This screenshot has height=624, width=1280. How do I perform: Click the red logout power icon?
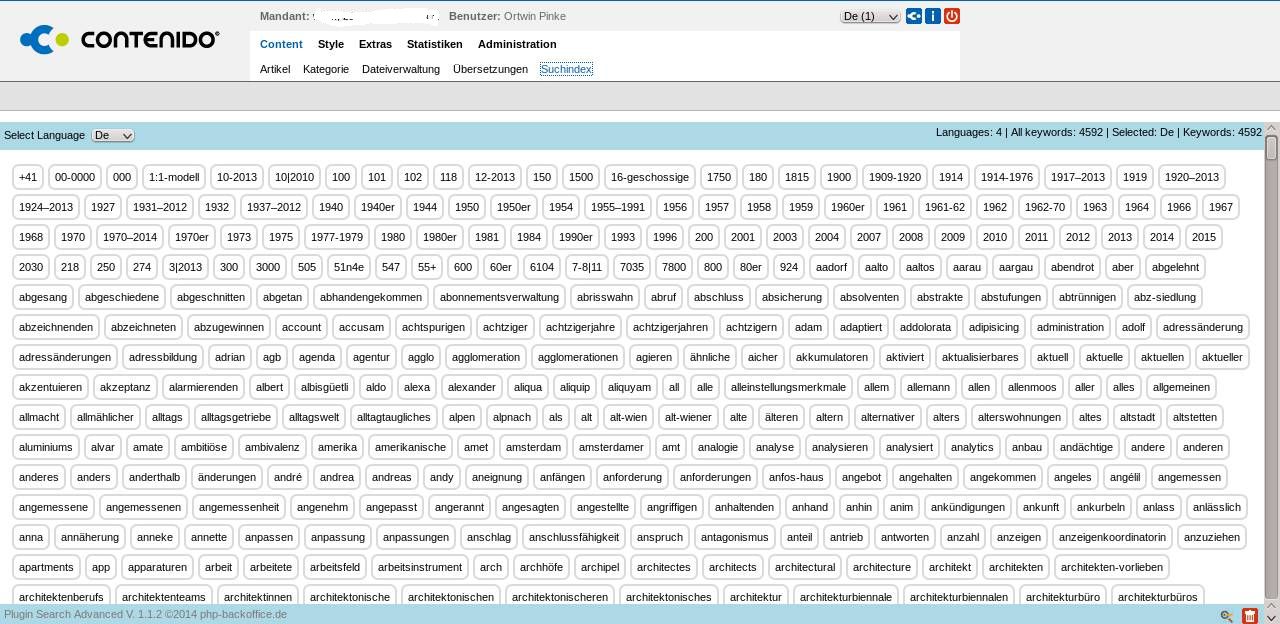pos(951,16)
